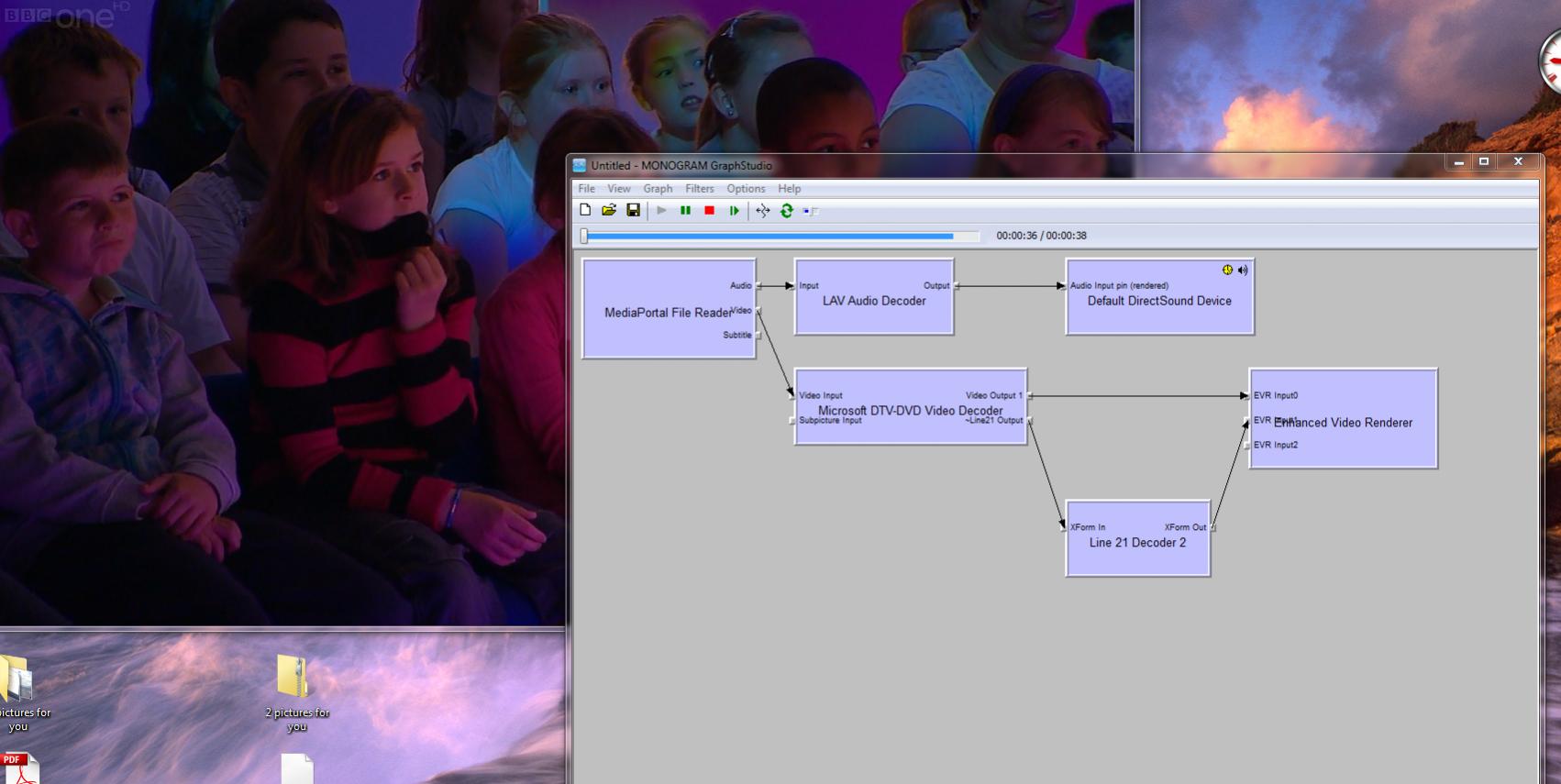The image size is (1561, 784).
Task: Save the graph using floppy disk icon
Action: point(633,211)
